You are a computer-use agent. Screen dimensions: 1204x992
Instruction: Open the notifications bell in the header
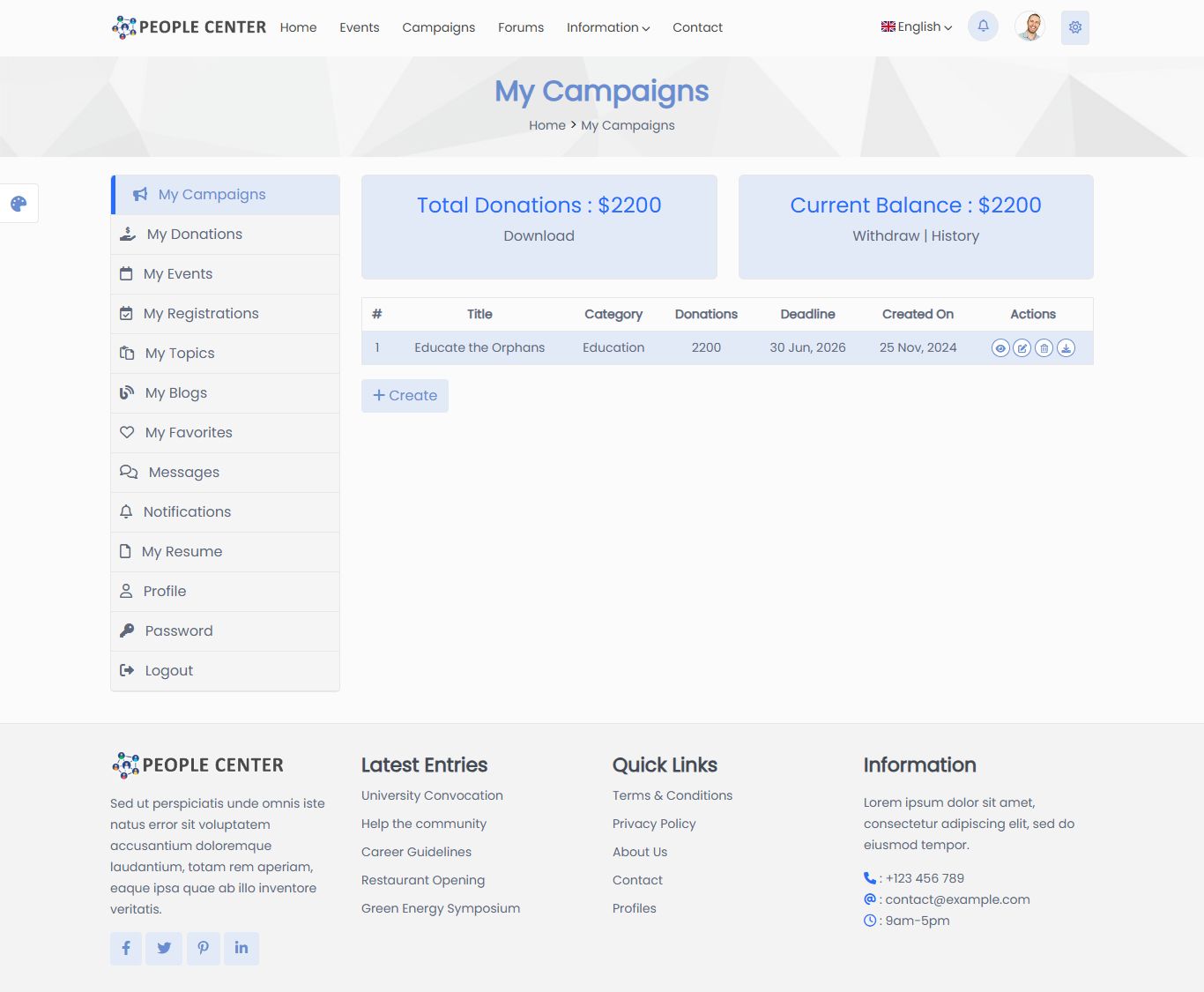[983, 26]
